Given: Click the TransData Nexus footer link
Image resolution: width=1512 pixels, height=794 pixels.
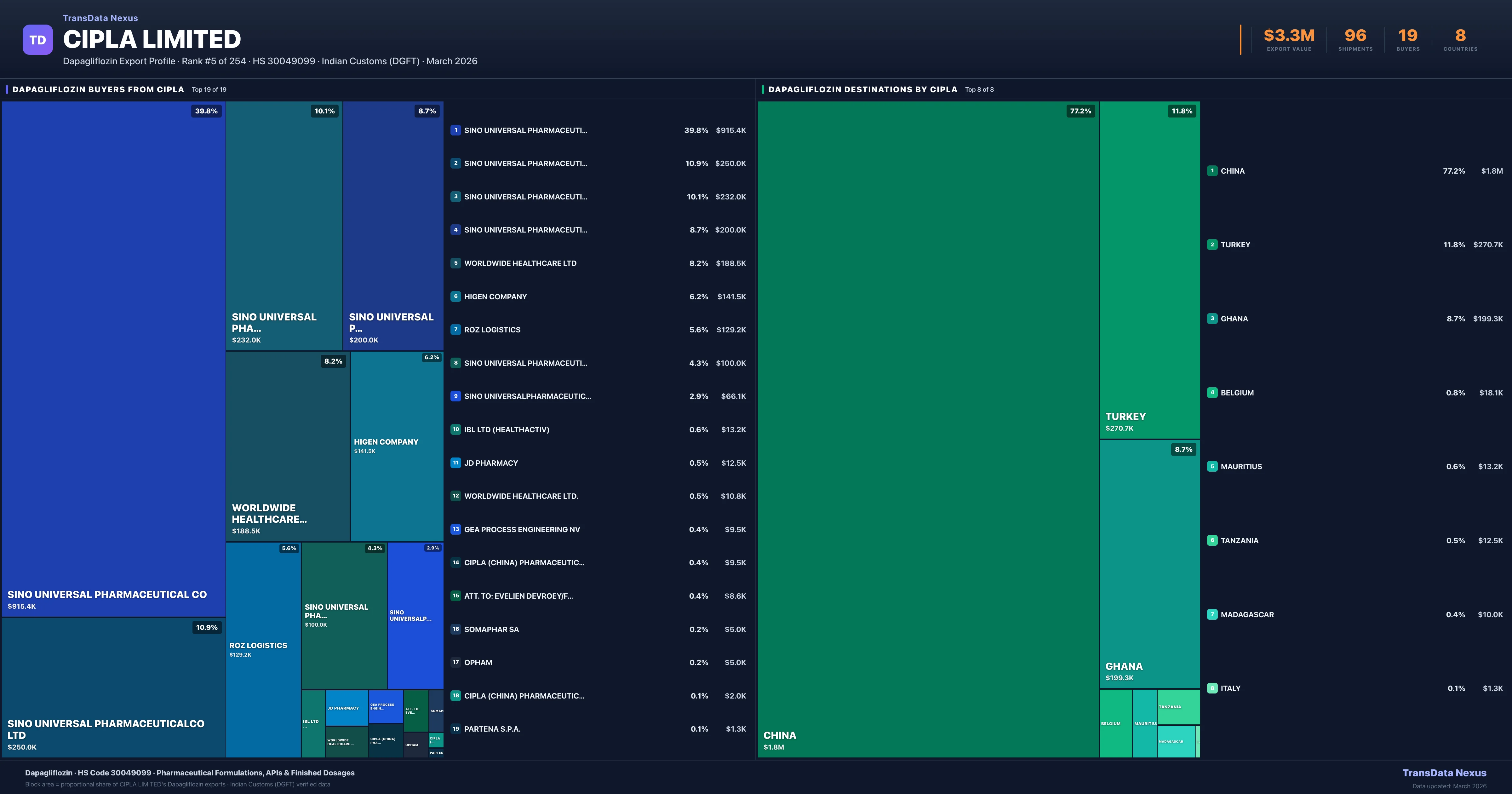Looking at the screenshot, I should click(x=1444, y=773).
